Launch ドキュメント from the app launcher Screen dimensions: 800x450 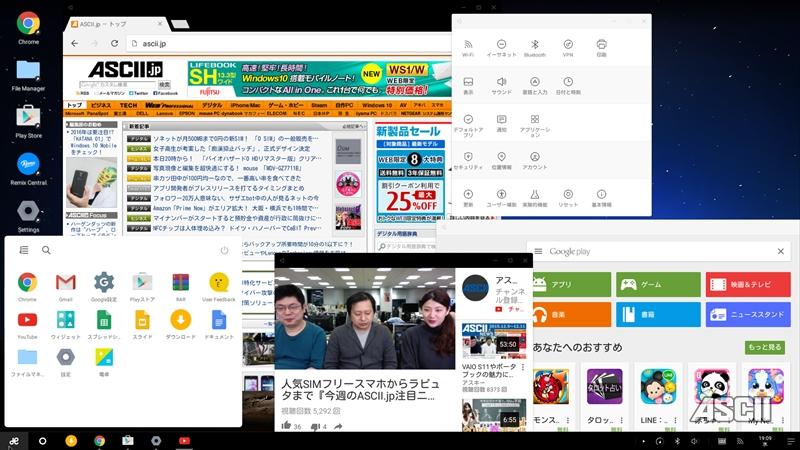pos(219,324)
